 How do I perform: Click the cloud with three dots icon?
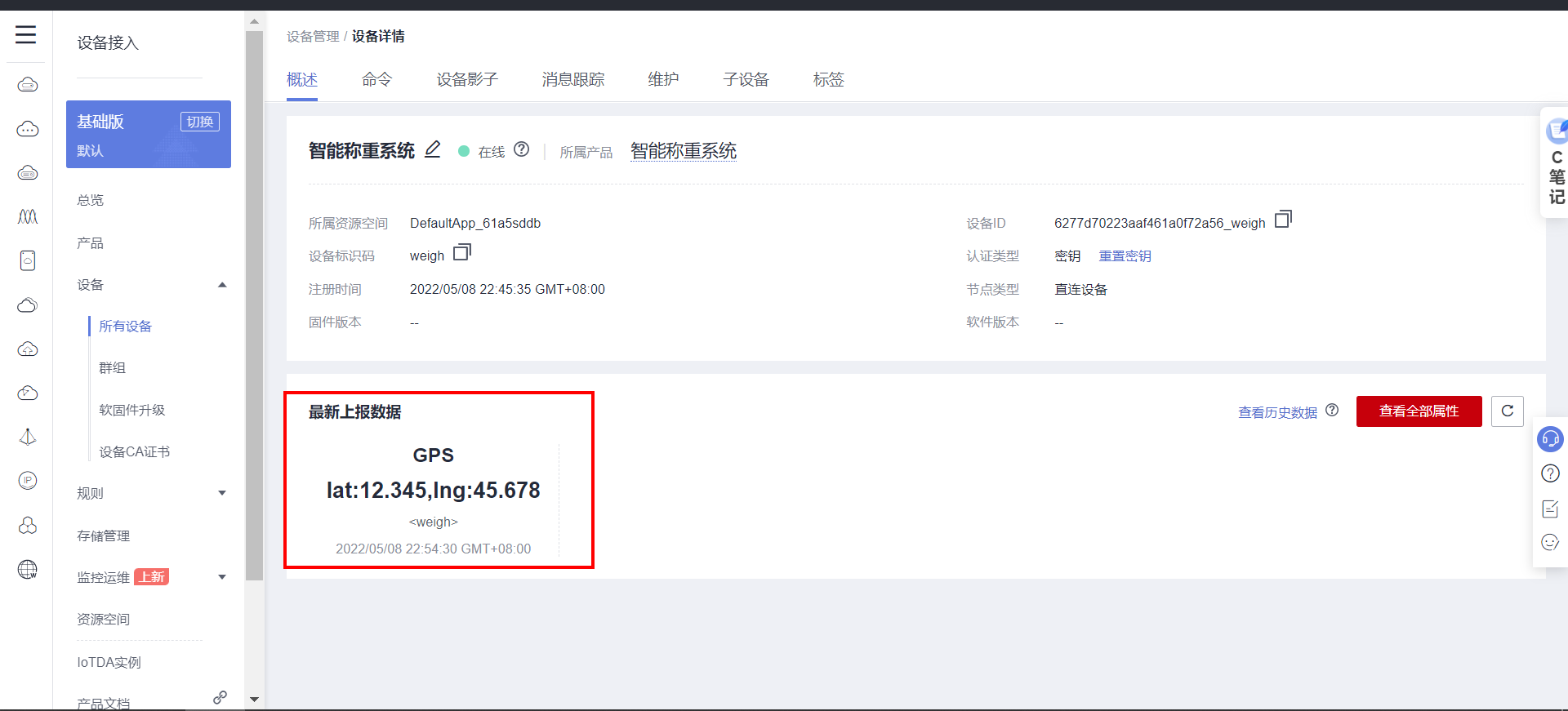coord(28,128)
